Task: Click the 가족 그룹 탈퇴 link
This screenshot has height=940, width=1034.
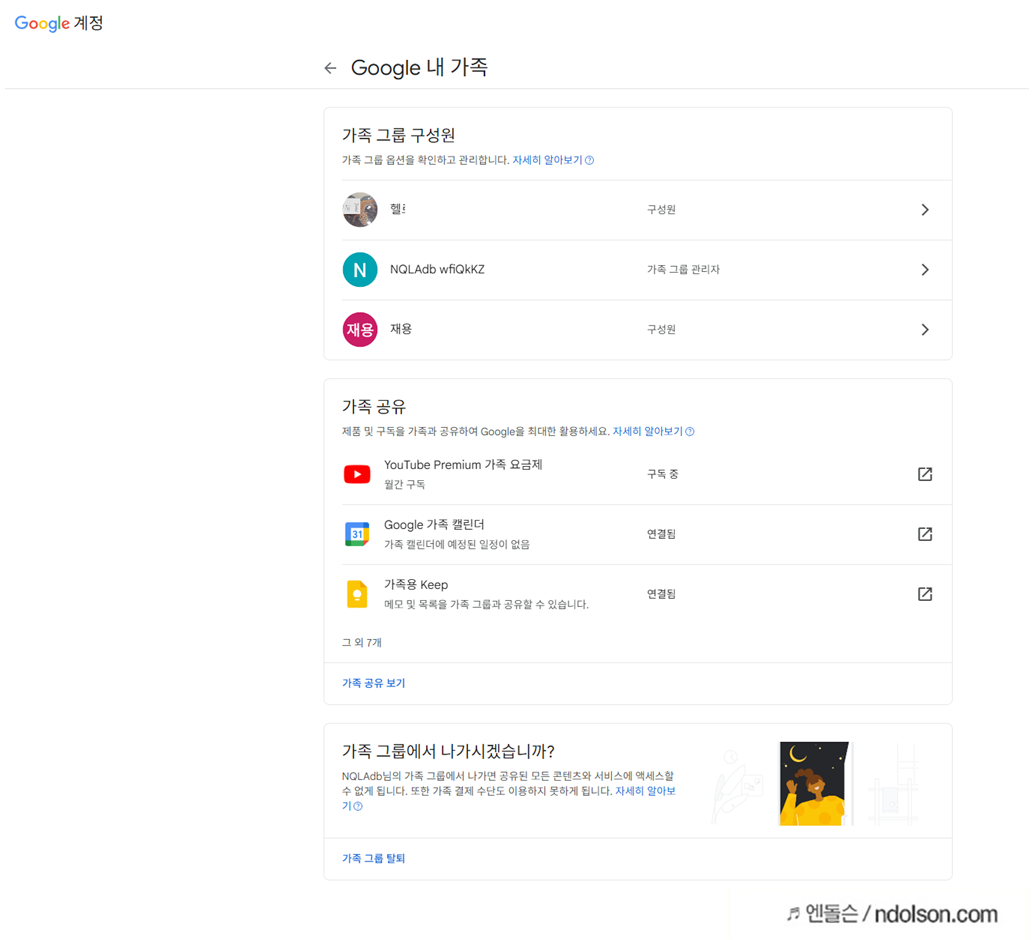Action: (x=373, y=859)
